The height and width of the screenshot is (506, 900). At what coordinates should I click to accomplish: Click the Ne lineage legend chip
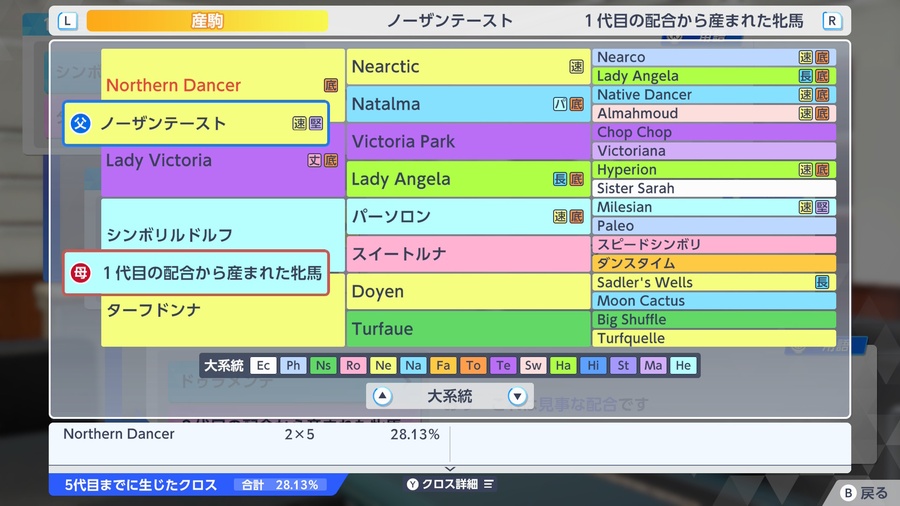pos(383,365)
